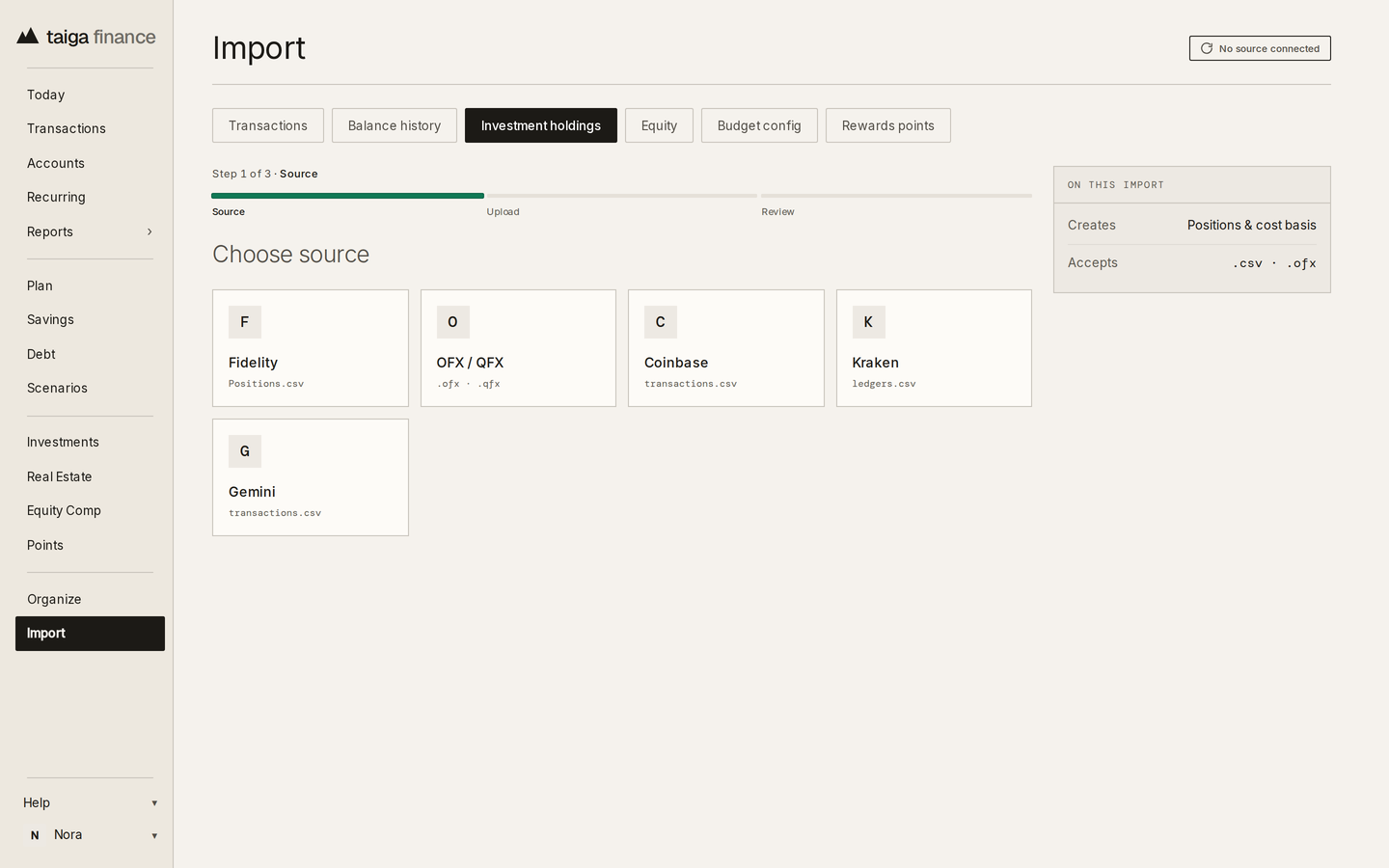
Task: Click Nora's 'N' avatar badge
Action: [35, 835]
